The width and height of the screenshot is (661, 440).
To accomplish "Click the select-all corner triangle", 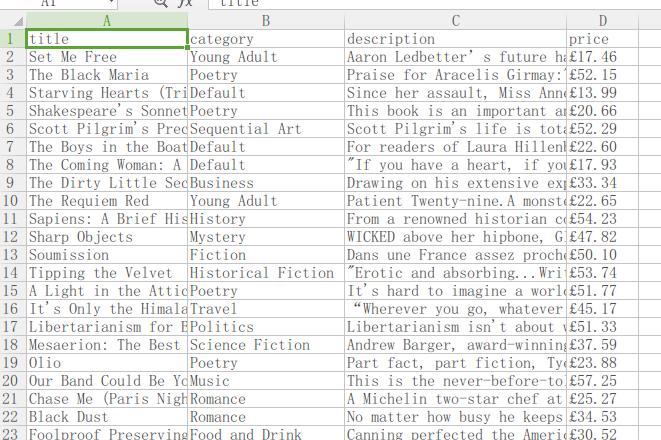I will tap(18, 21).
